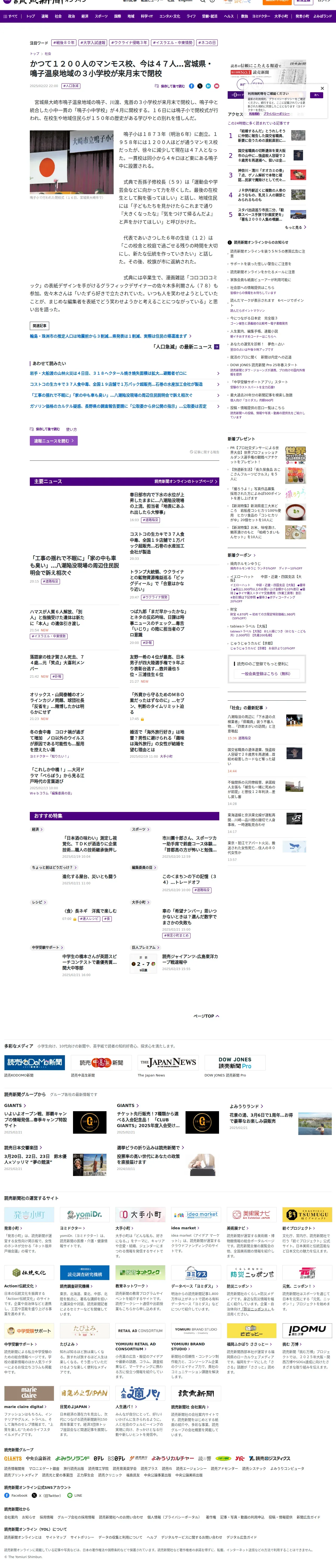336x1568 pixels.
Task: Click 使い方 link below related articles
Action: pos(71,429)
